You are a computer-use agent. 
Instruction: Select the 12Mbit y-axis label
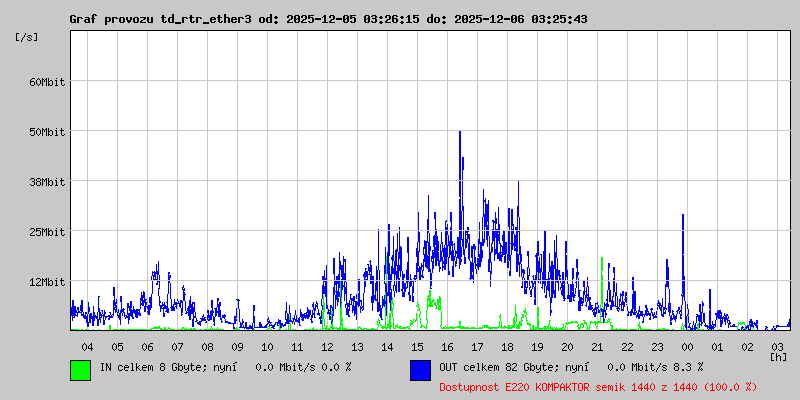[47, 282]
